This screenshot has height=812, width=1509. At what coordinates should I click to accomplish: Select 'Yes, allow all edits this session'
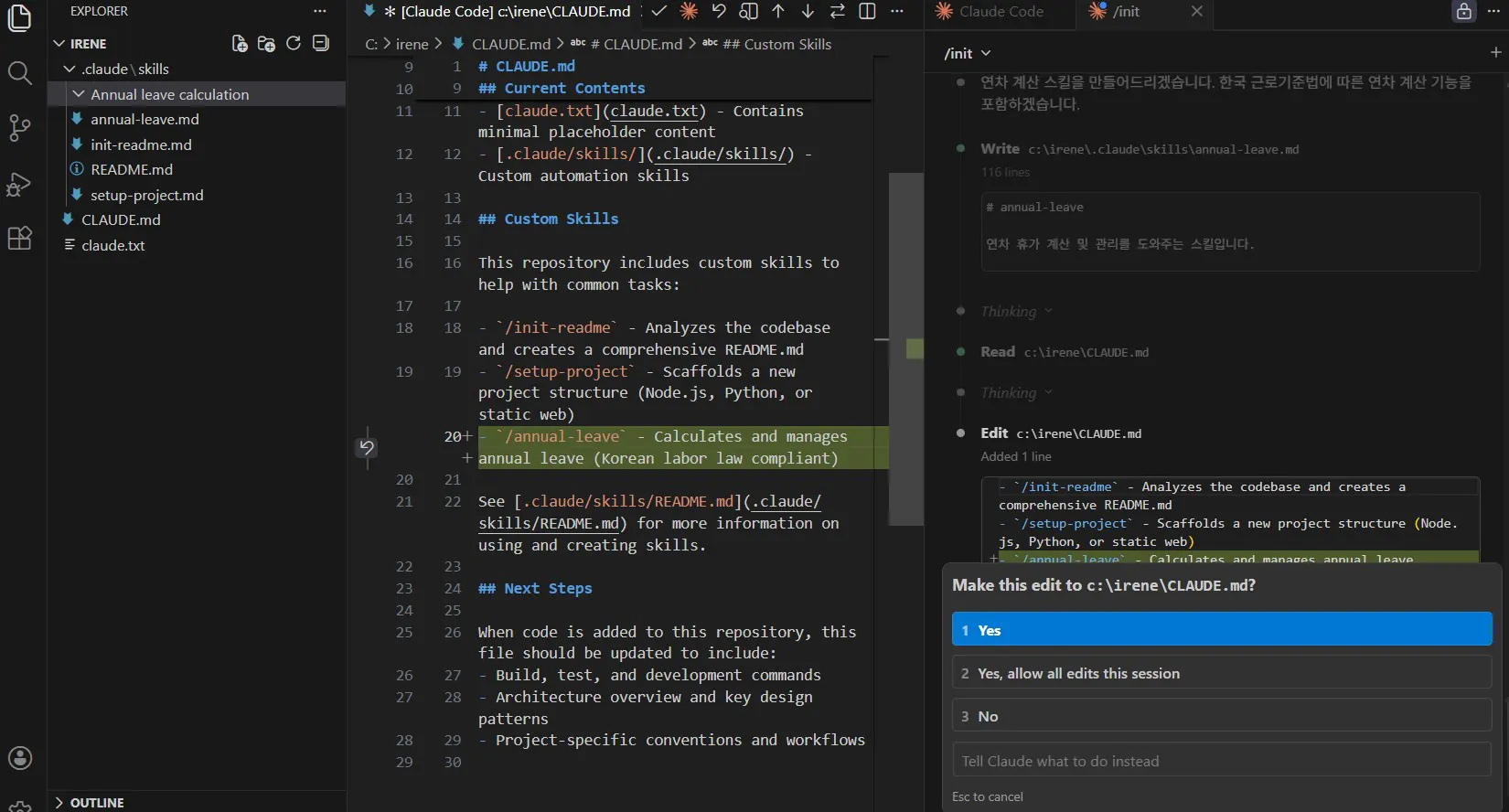(x=1221, y=673)
